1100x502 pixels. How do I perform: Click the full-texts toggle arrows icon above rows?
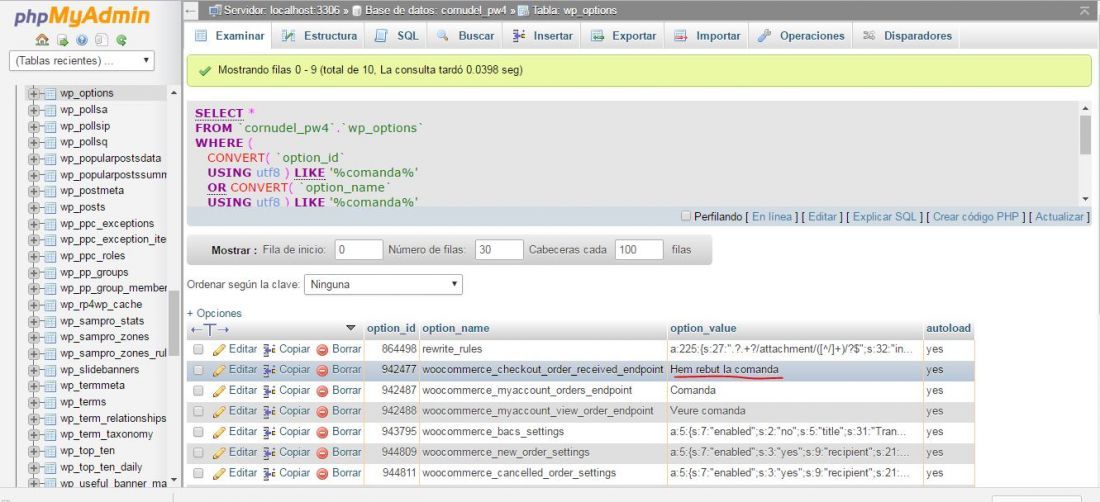[x=209, y=329]
